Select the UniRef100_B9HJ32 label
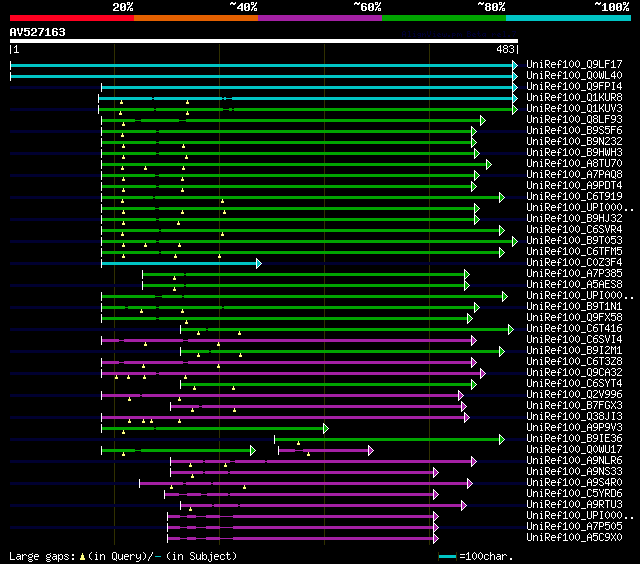Image resolution: width=640 pixels, height=564 pixels. click(574, 219)
